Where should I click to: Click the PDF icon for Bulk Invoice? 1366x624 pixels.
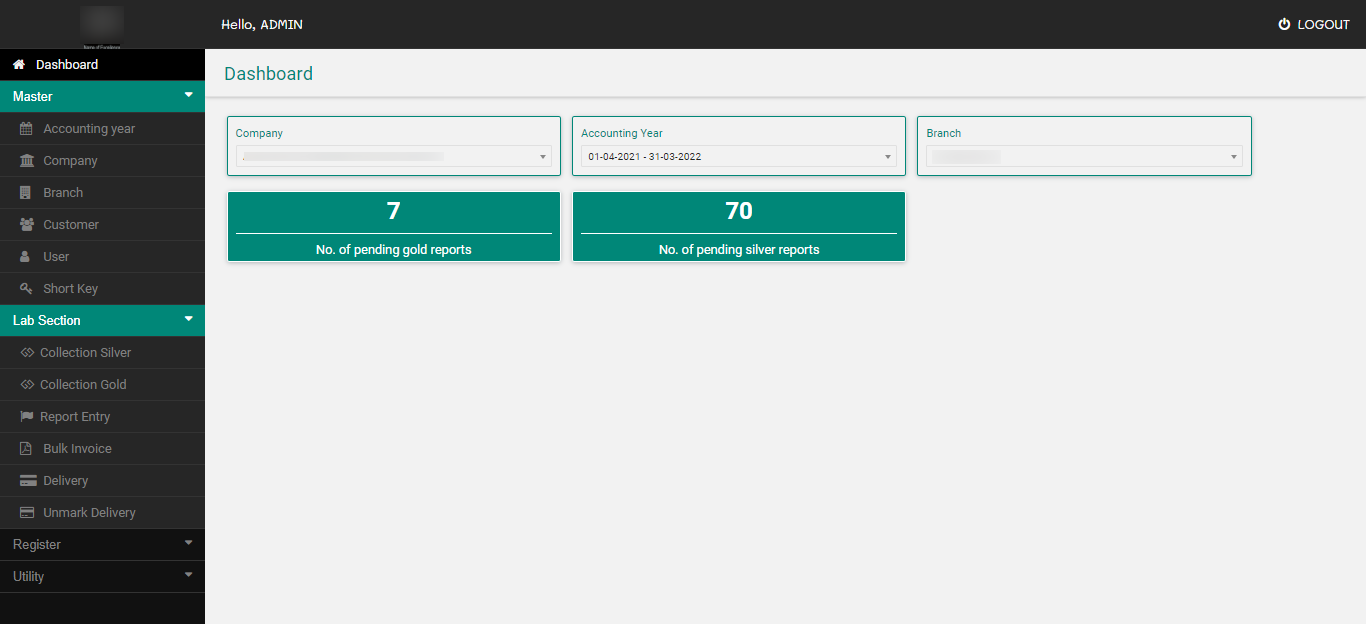click(27, 449)
